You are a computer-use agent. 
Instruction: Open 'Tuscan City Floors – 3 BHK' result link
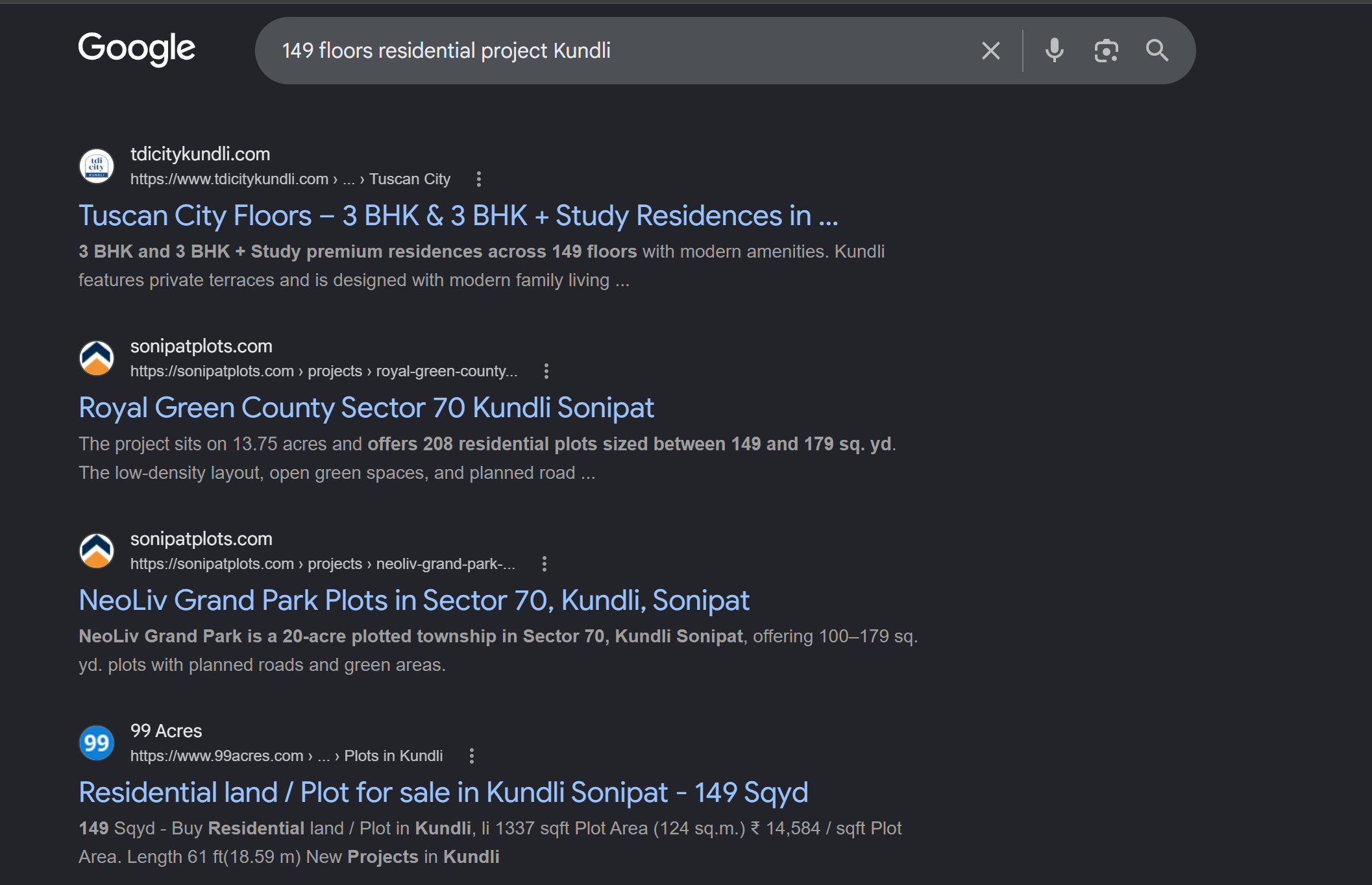pyautogui.click(x=458, y=216)
